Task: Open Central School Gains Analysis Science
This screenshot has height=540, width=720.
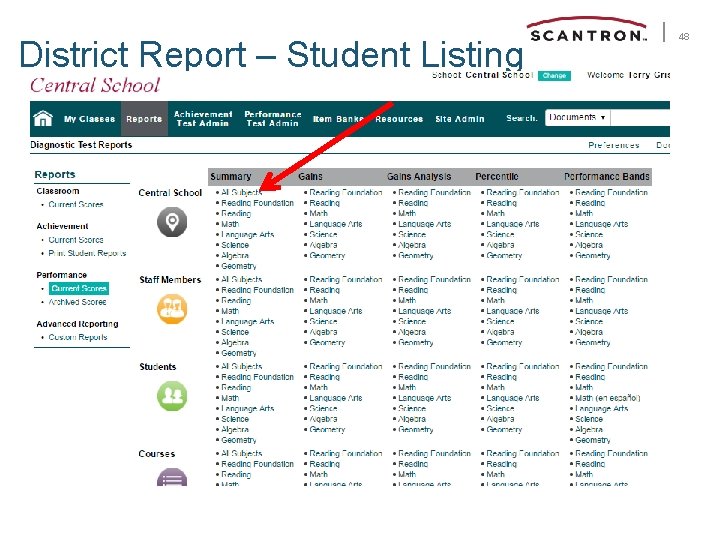Action: (x=412, y=235)
